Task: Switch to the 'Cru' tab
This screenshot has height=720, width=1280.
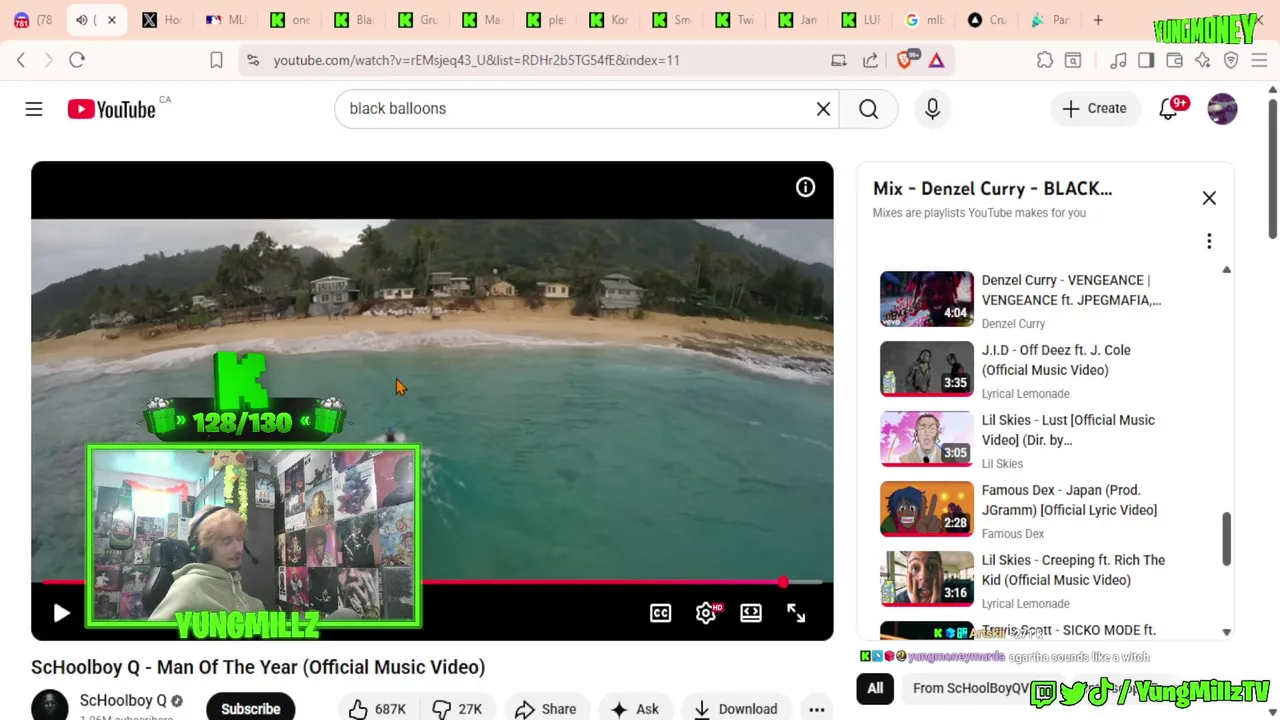Action: [987, 20]
